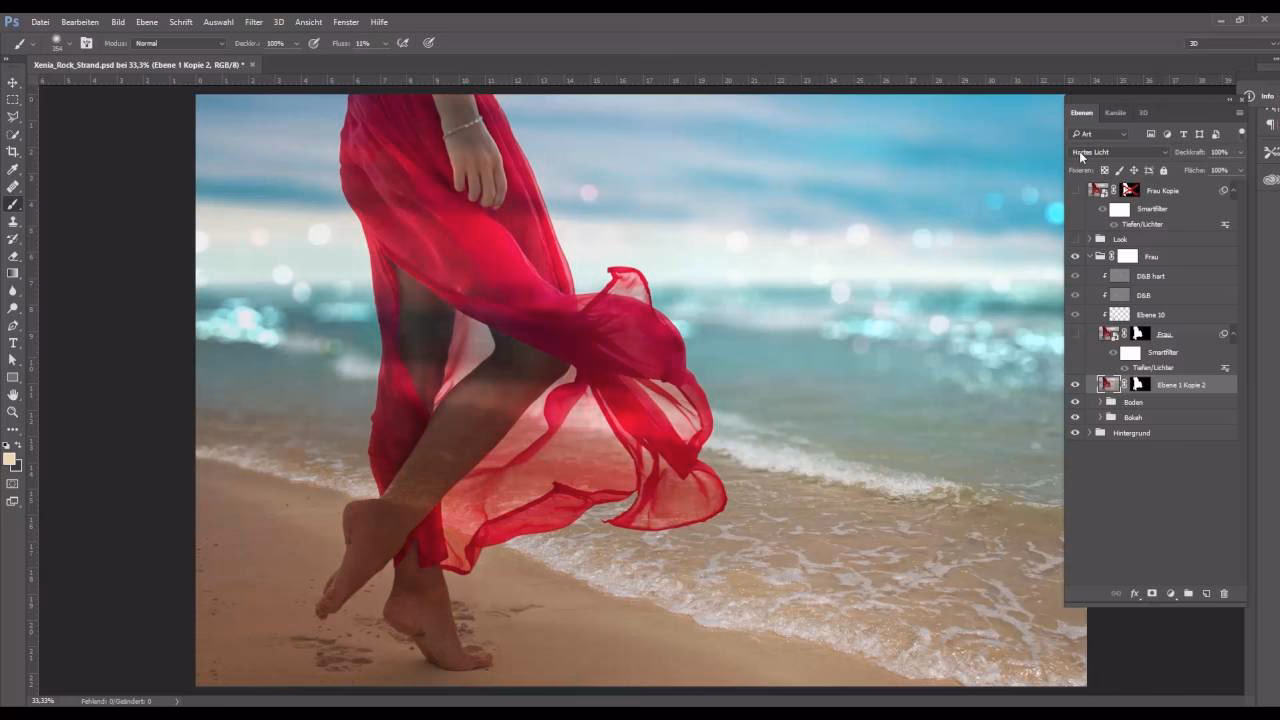
Task: Select the Crop tool
Action: (13, 152)
